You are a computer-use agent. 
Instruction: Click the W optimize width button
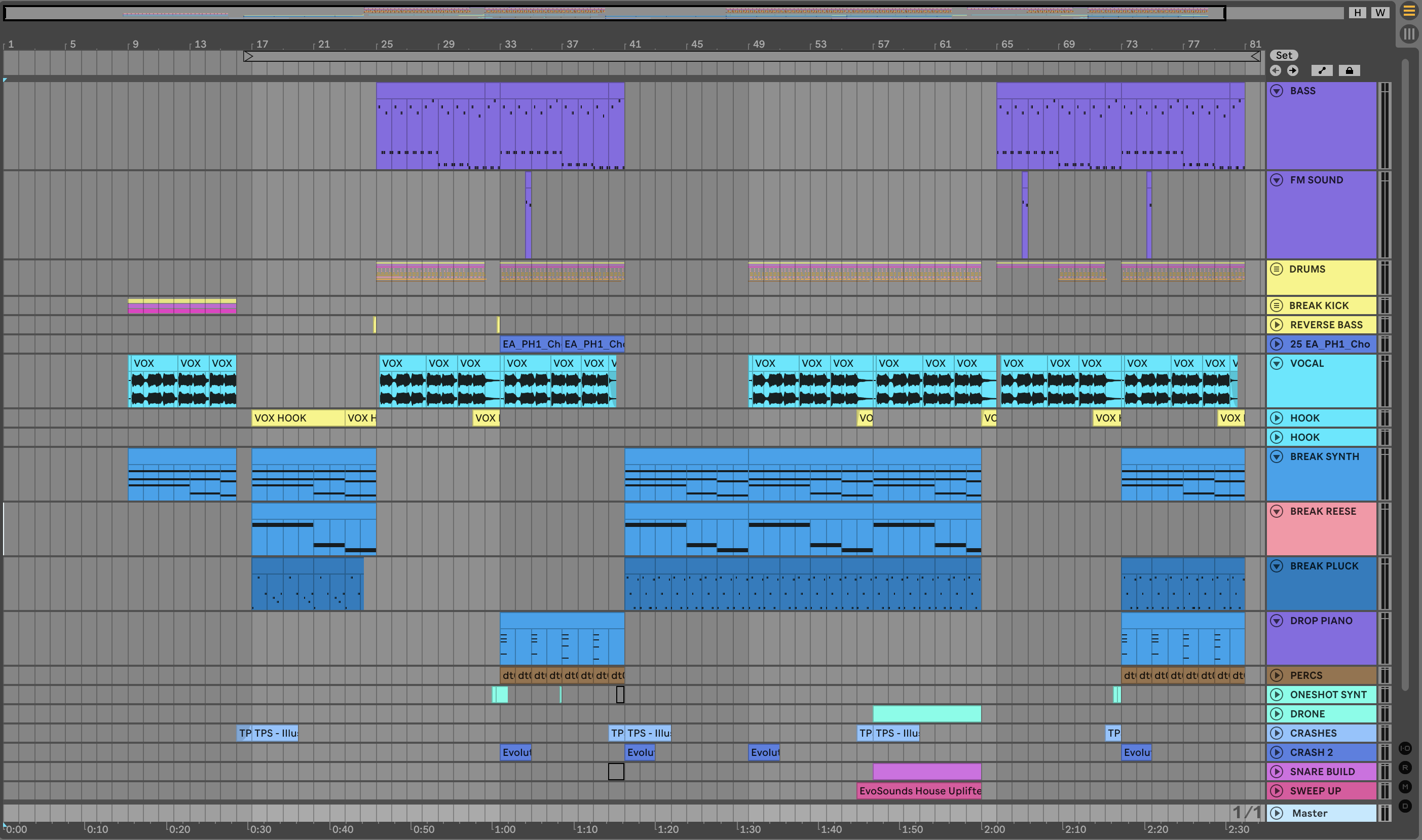(x=1380, y=13)
